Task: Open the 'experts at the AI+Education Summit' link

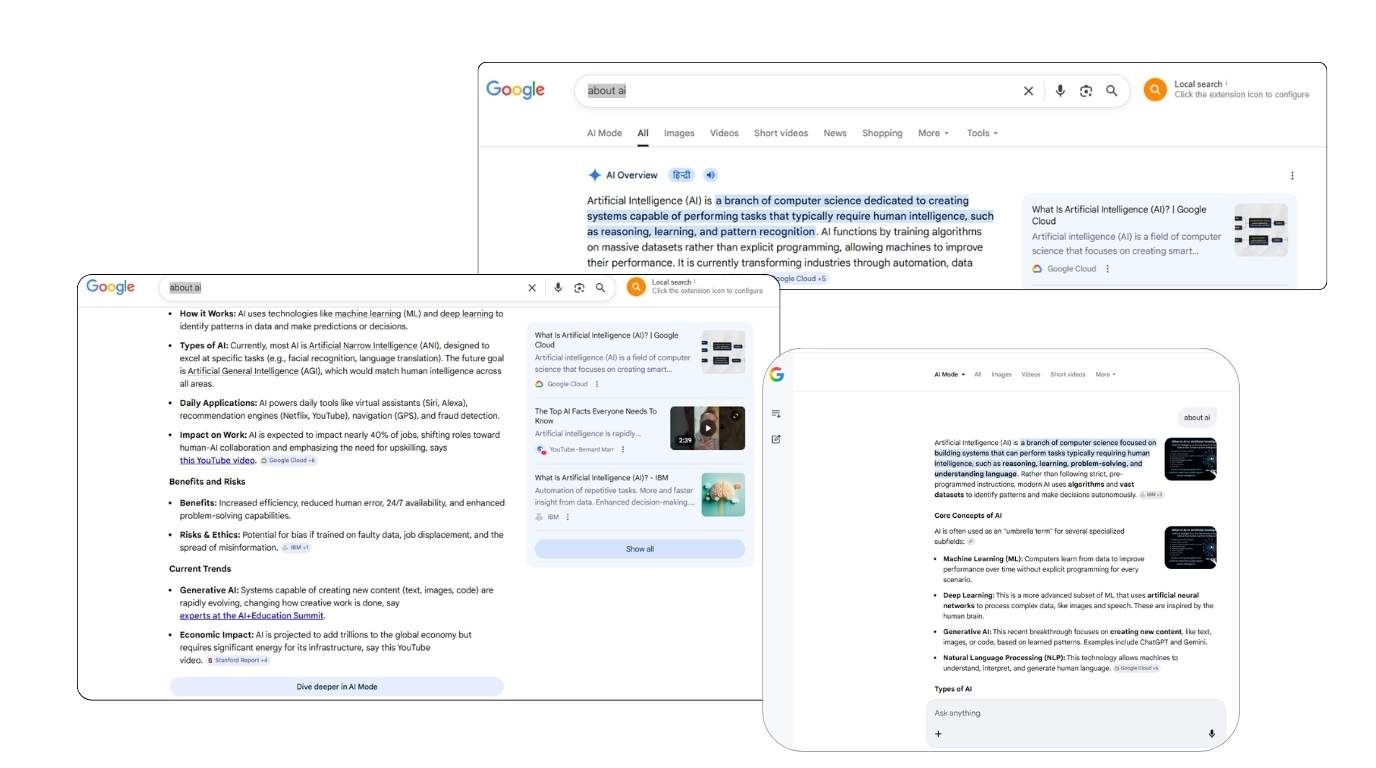Action: [x=252, y=616]
